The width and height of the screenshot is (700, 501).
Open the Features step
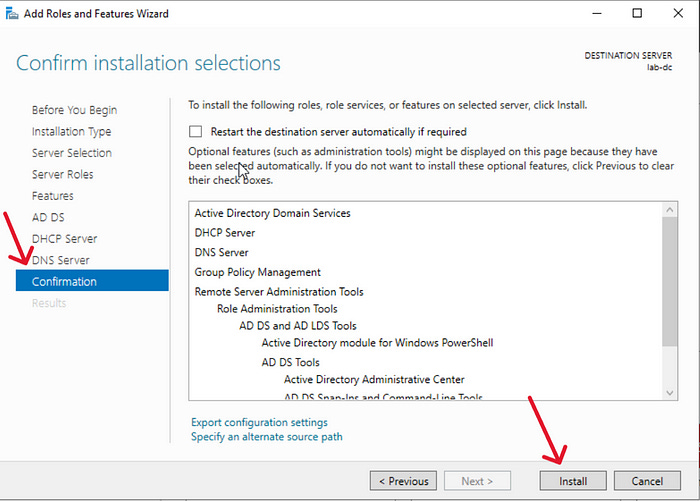53,196
